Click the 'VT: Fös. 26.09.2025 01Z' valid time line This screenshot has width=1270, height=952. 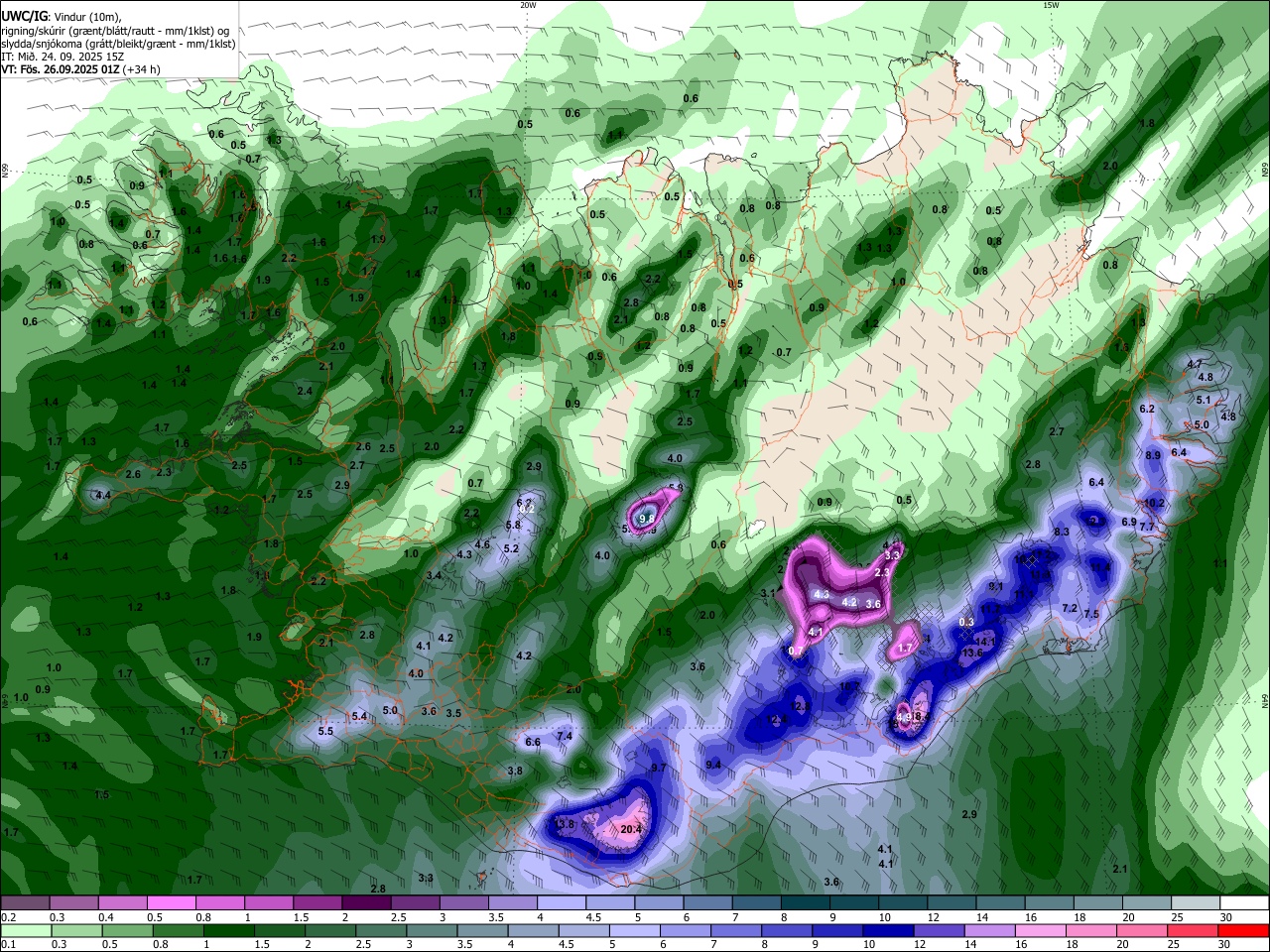pyautogui.click(x=80, y=69)
